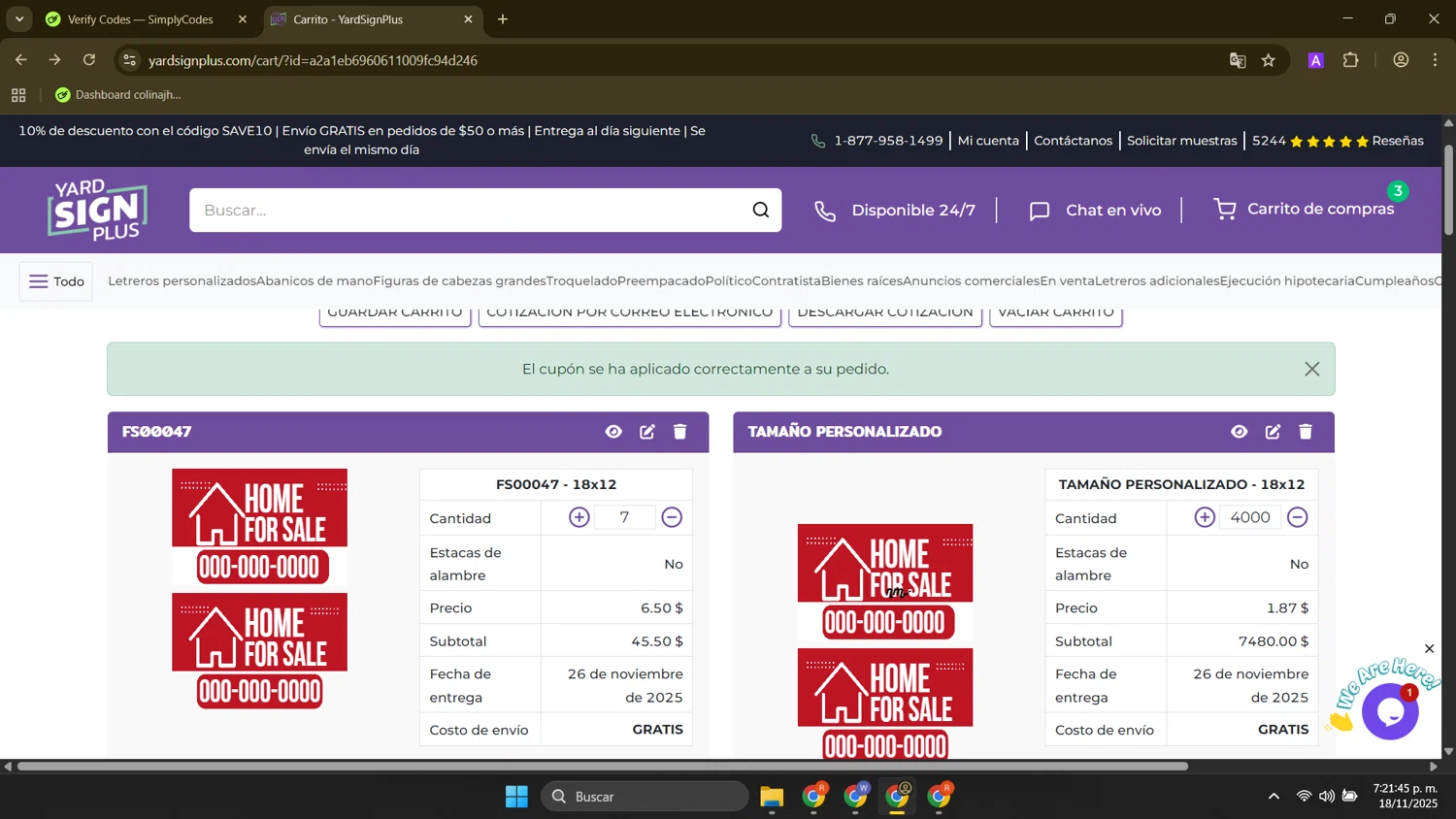Open Ejecución hipotecaria category

(1287, 280)
